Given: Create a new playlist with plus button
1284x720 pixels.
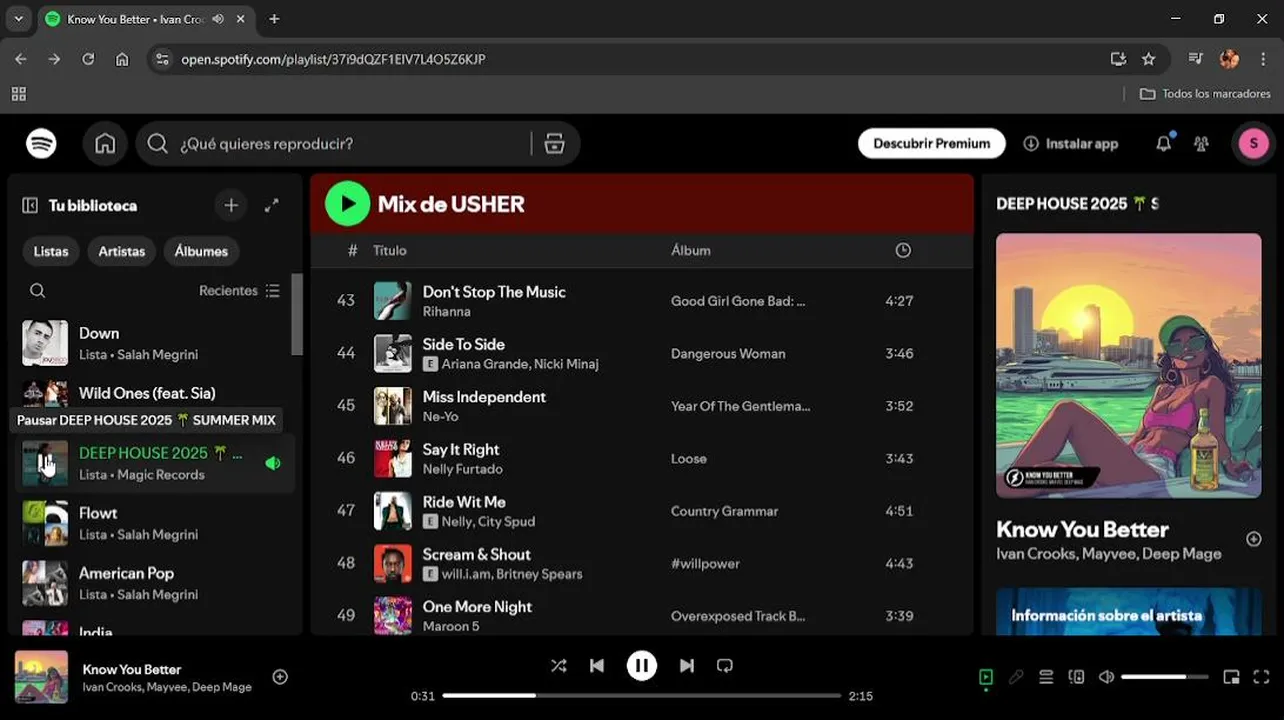Looking at the screenshot, I should pos(231,205).
